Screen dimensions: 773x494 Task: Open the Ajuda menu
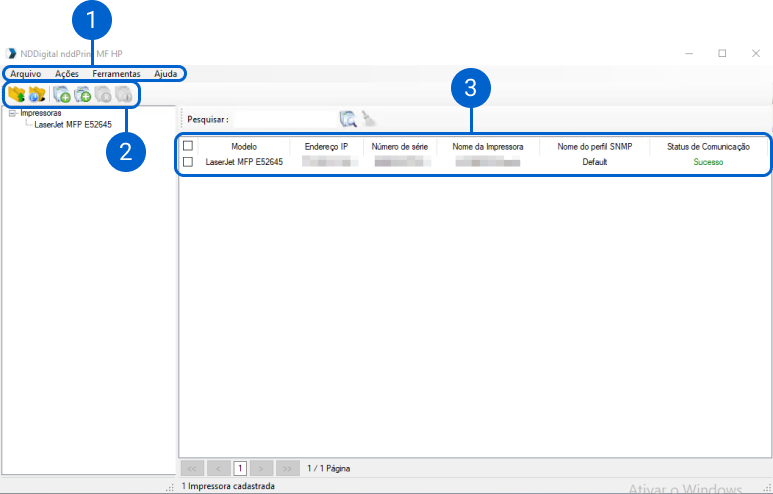[x=165, y=75]
